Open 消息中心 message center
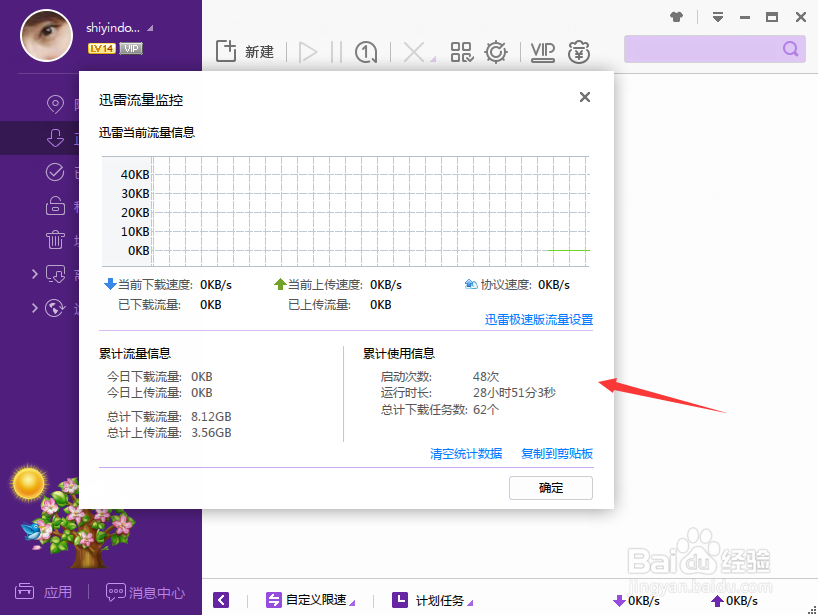Screen dimensions: 818x615 pyautogui.click(x=145, y=593)
